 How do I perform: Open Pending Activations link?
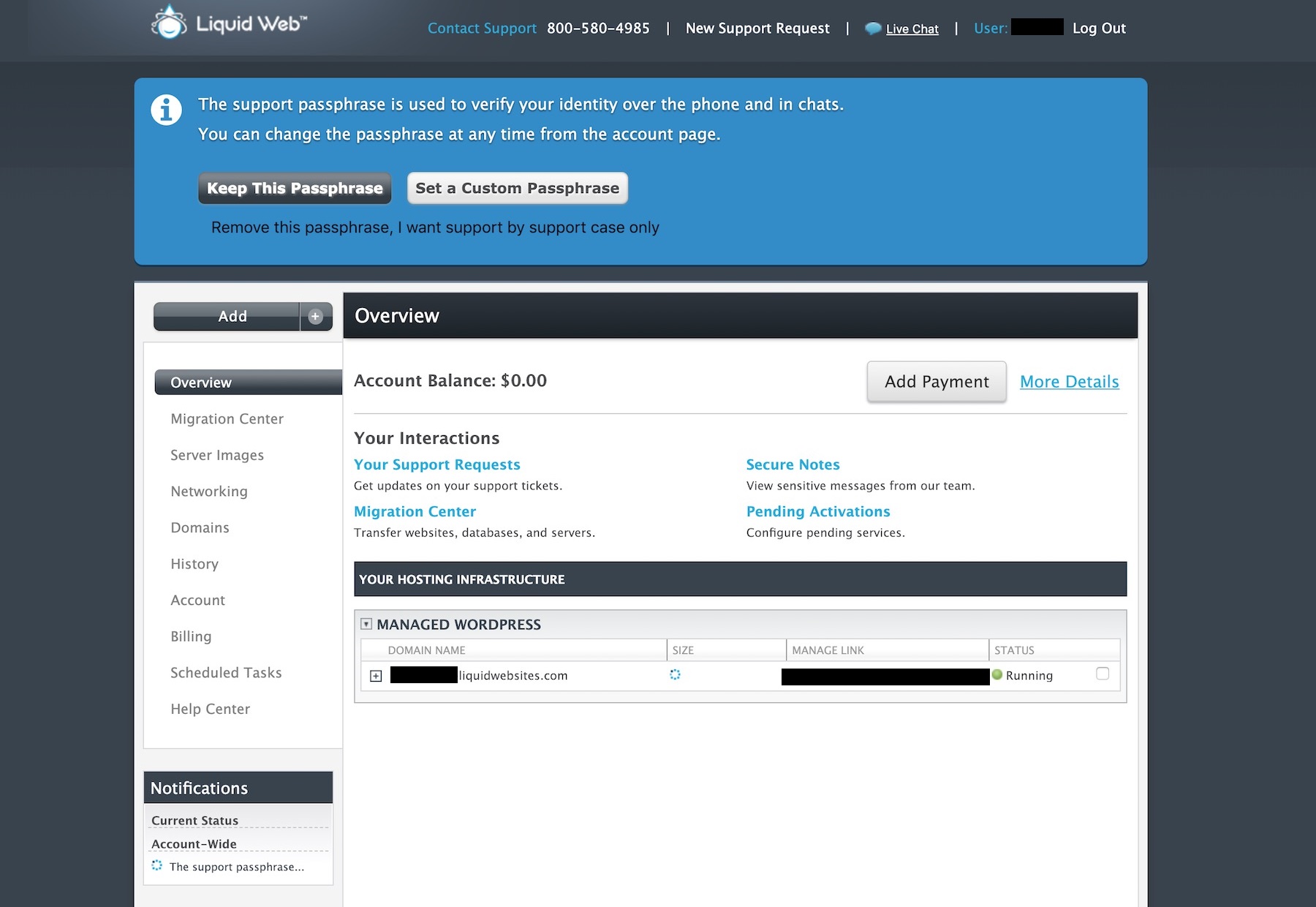[x=818, y=511]
